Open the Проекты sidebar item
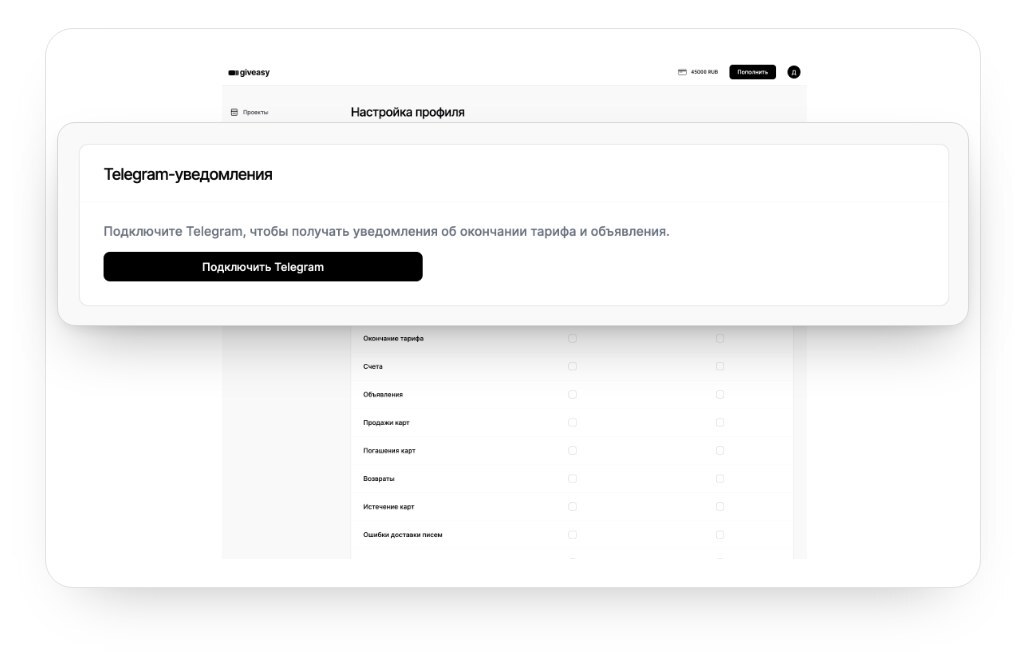This screenshot has height=653, width=1026. 249,113
